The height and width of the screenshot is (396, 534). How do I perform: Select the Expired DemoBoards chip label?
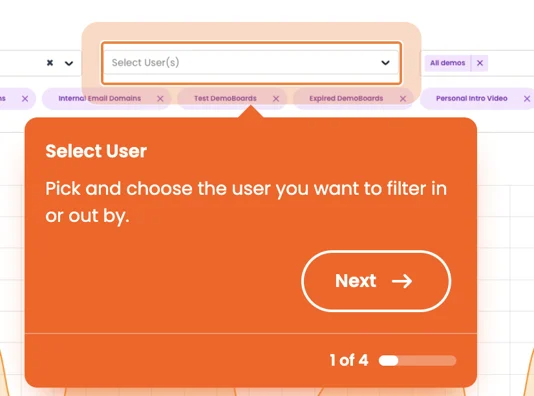[346, 98]
